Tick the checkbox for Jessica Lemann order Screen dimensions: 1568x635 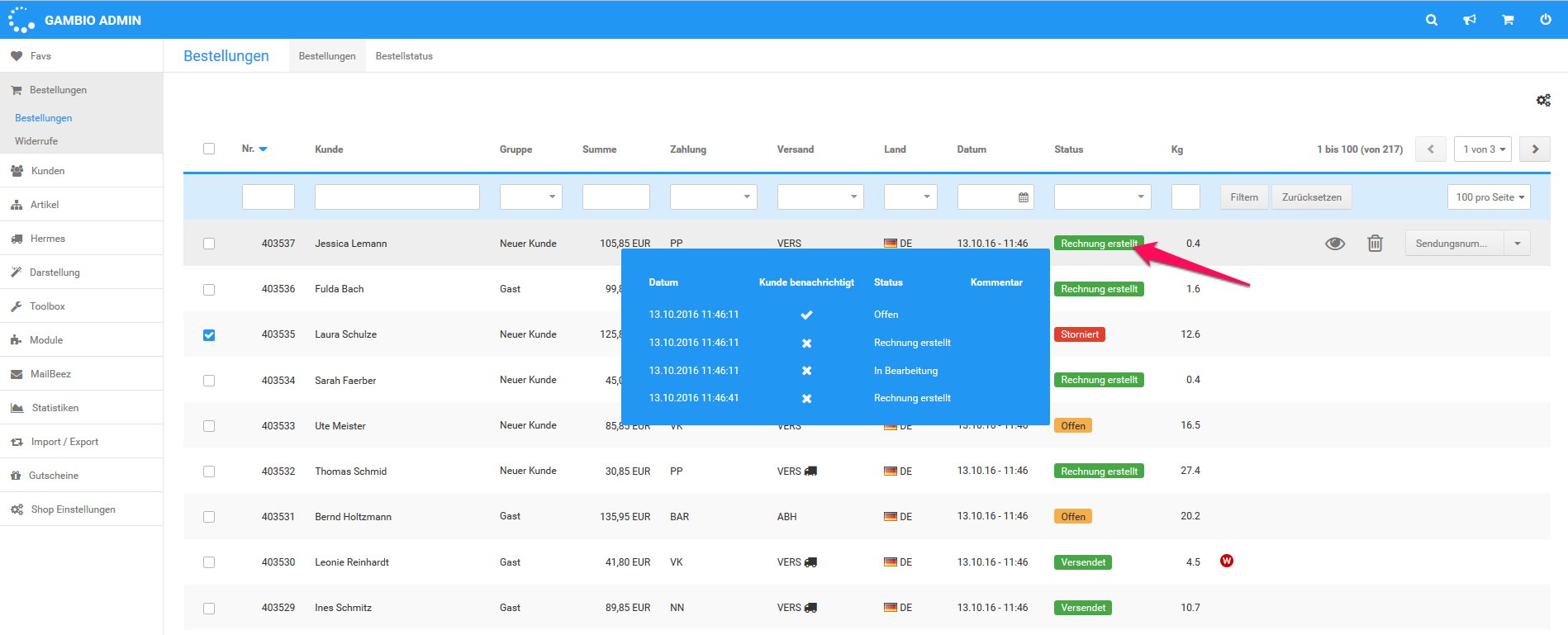pos(209,244)
